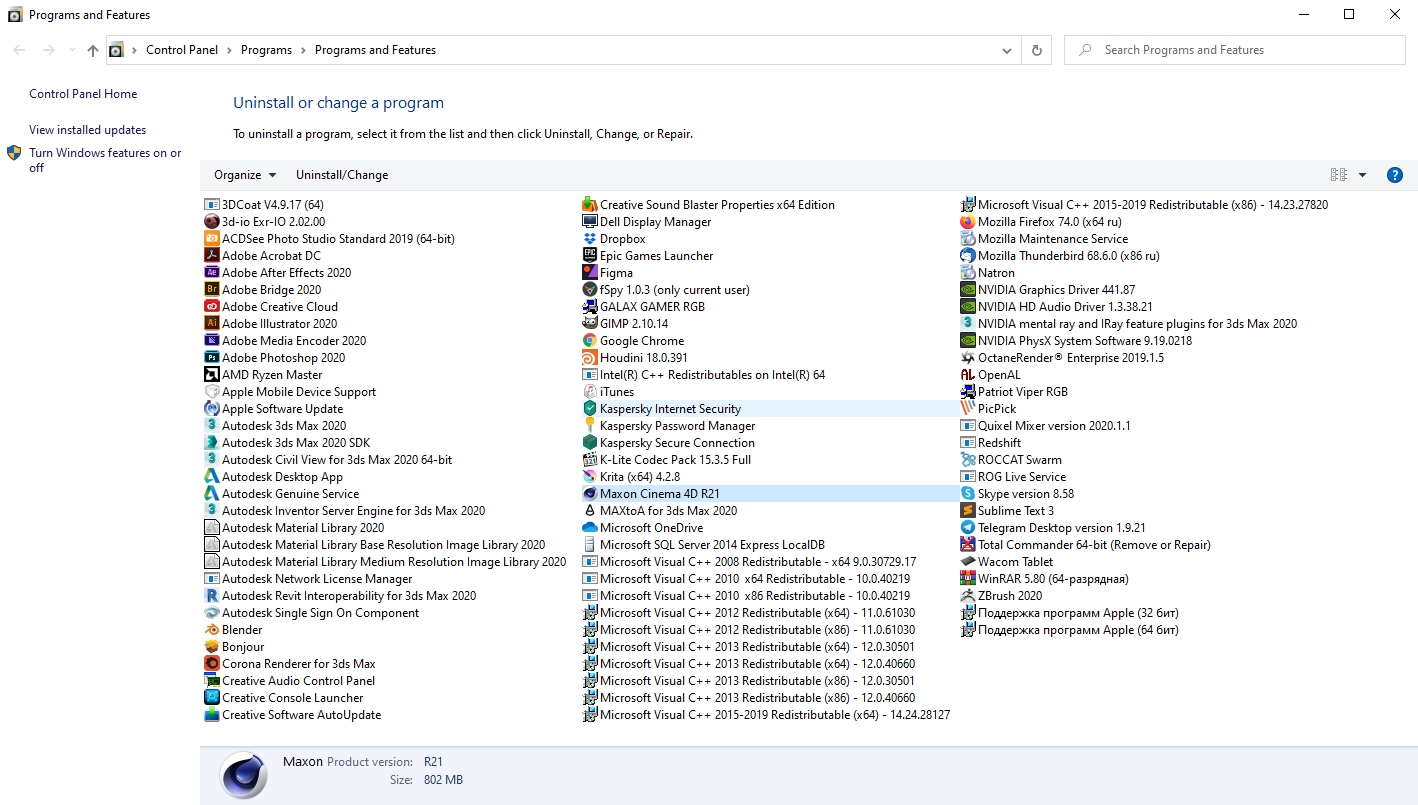Click the Mozilla Thunderbird icon
This screenshot has width=1418, height=805.
(967, 256)
